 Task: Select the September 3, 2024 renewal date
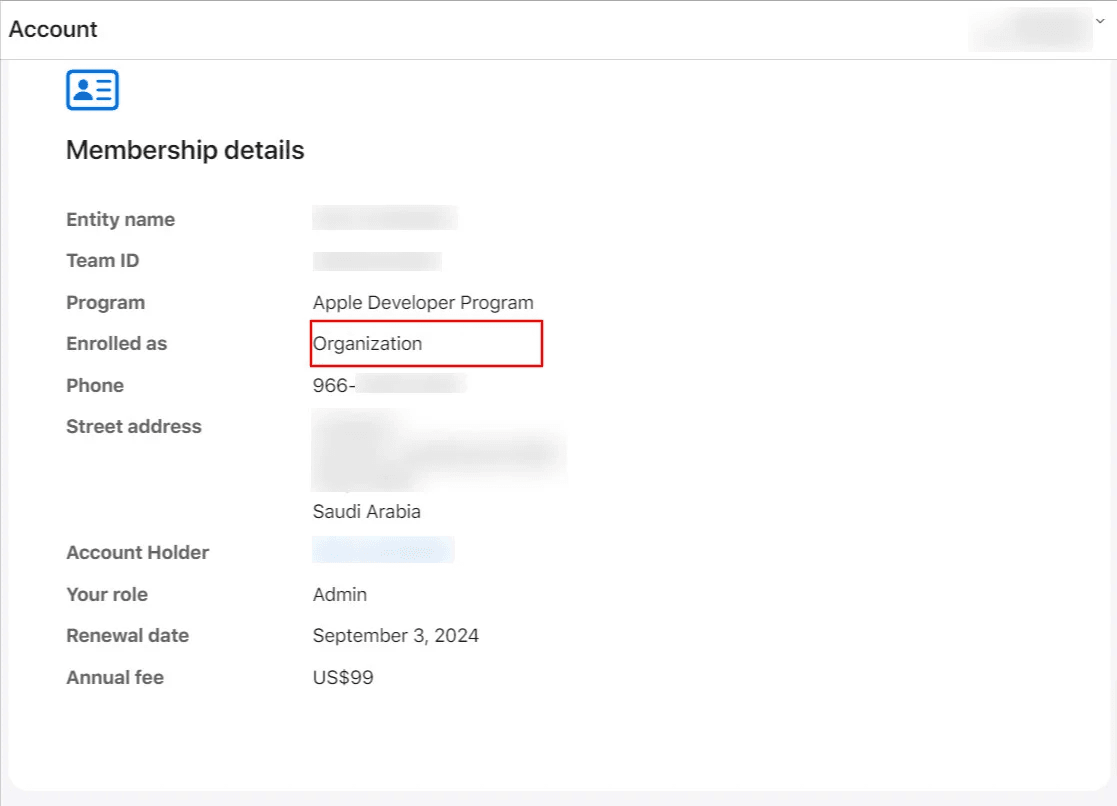(x=395, y=636)
